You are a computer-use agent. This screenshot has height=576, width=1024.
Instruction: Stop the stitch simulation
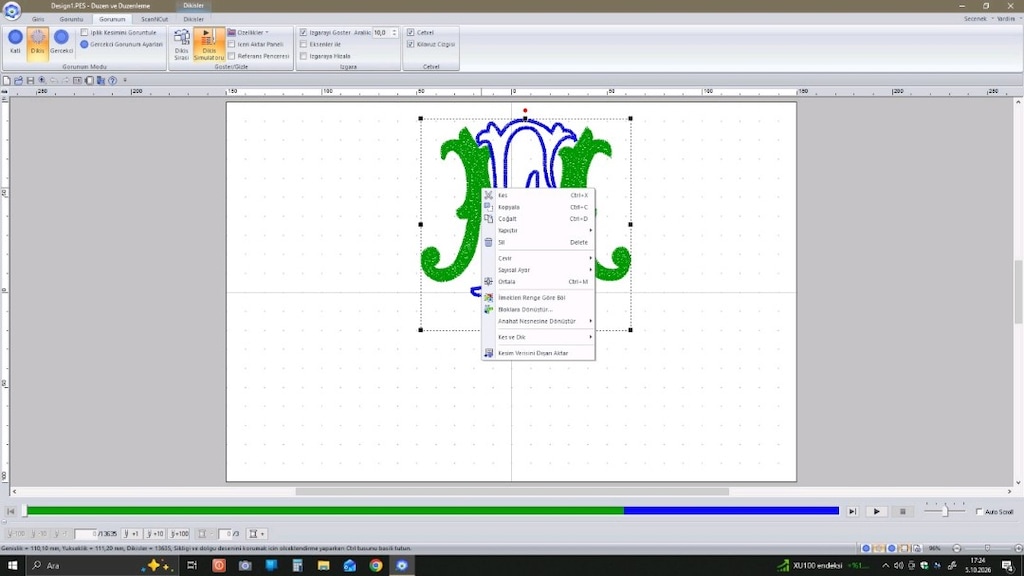(903, 511)
